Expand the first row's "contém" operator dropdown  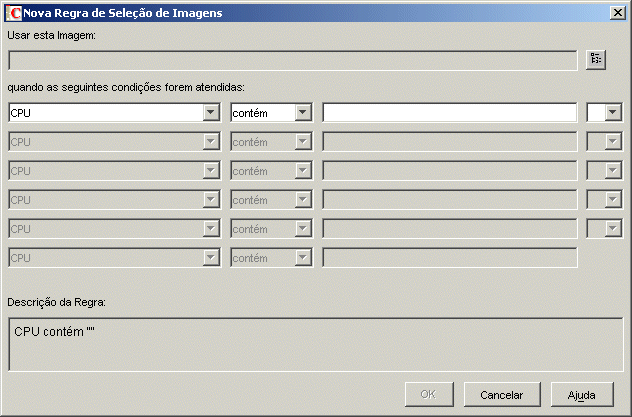[303, 113]
